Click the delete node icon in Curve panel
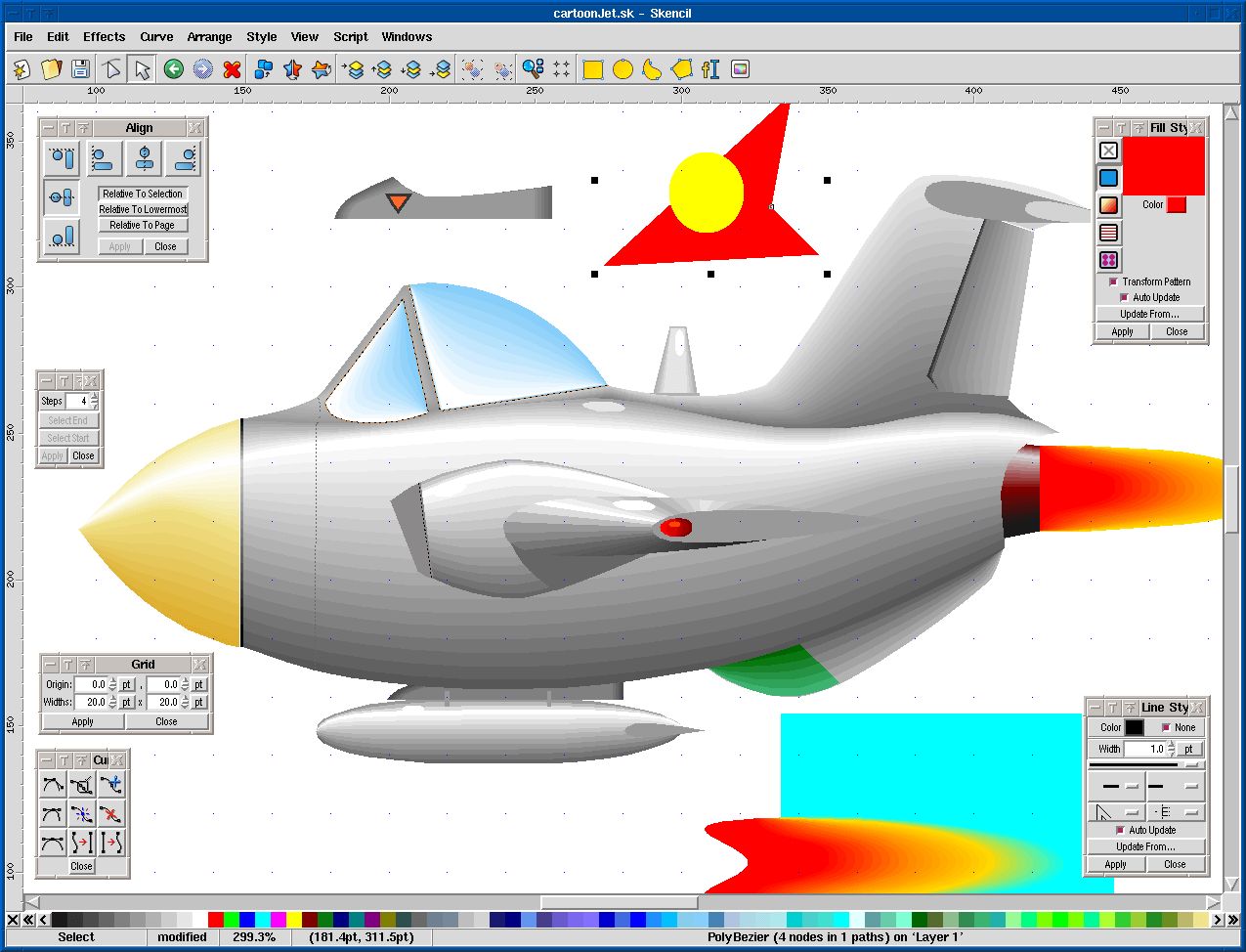 tap(111, 814)
